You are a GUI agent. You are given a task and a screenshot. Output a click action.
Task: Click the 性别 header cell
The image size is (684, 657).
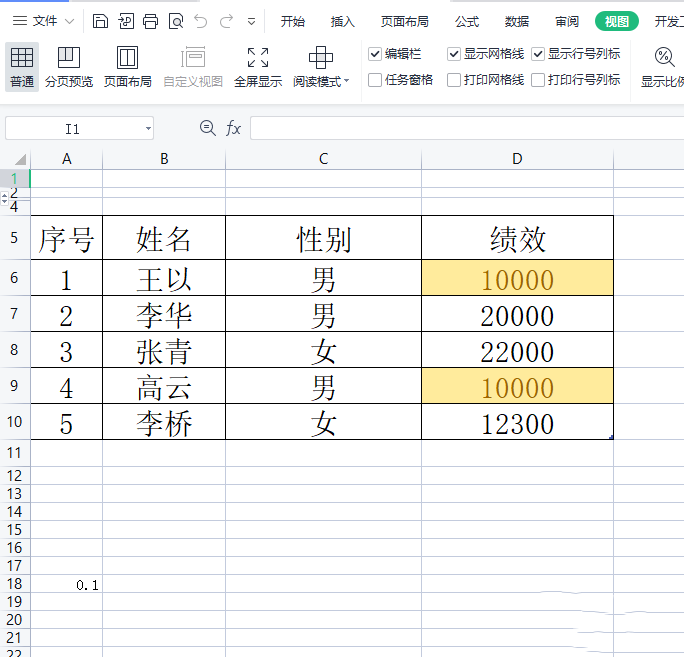[x=323, y=238]
